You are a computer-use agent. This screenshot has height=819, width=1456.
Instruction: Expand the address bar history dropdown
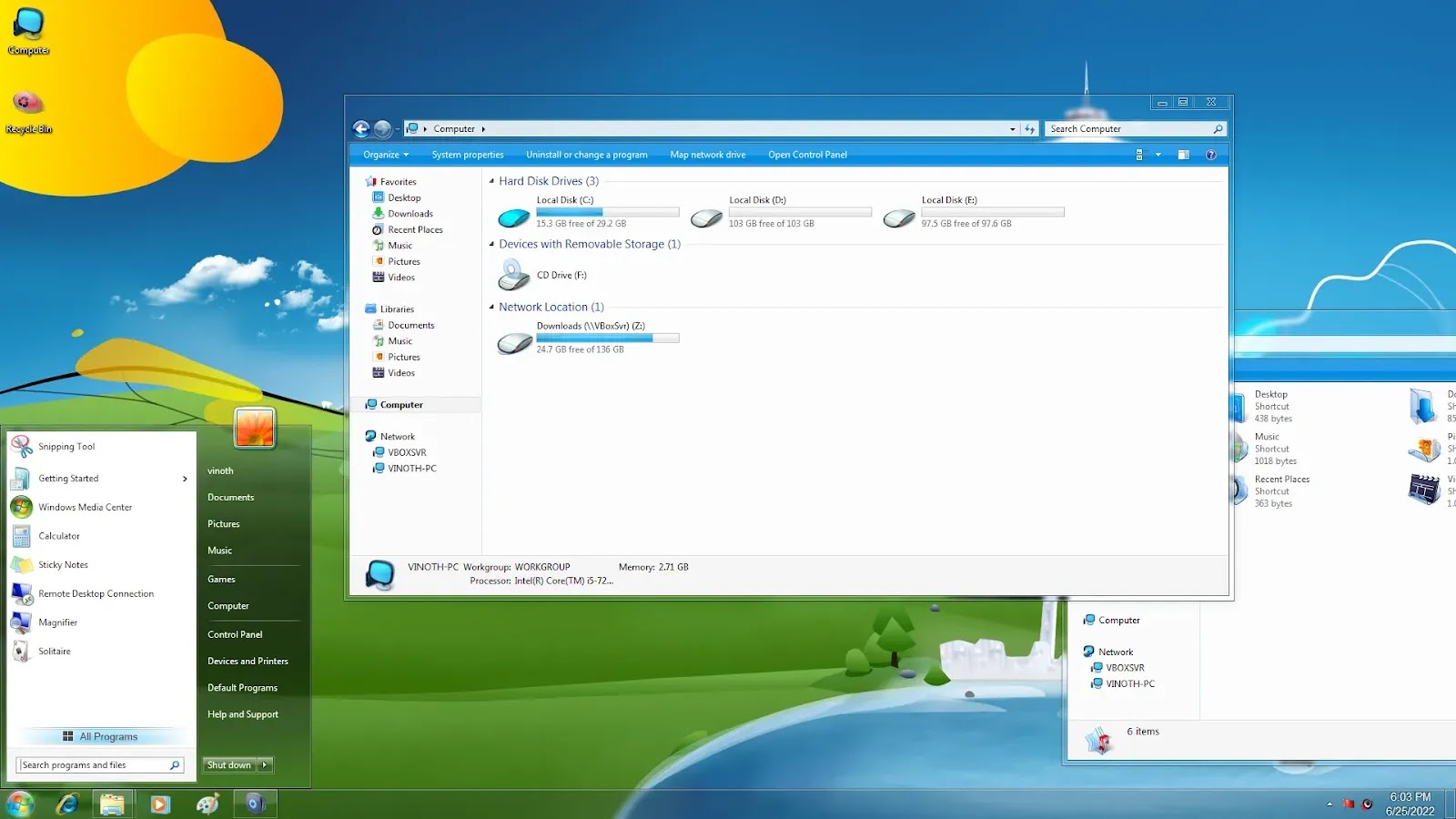click(x=1013, y=129)
